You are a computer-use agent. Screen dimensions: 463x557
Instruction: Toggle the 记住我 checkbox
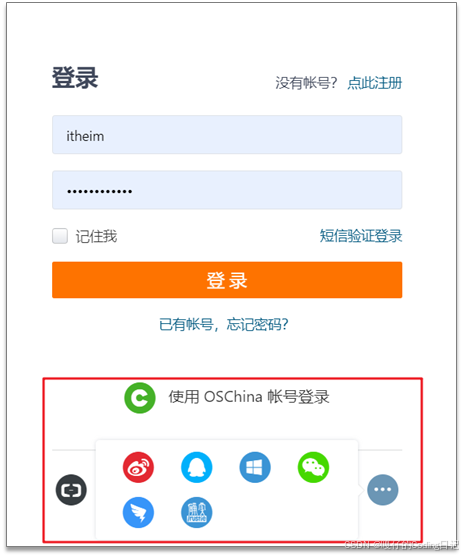tap(60, 236)
